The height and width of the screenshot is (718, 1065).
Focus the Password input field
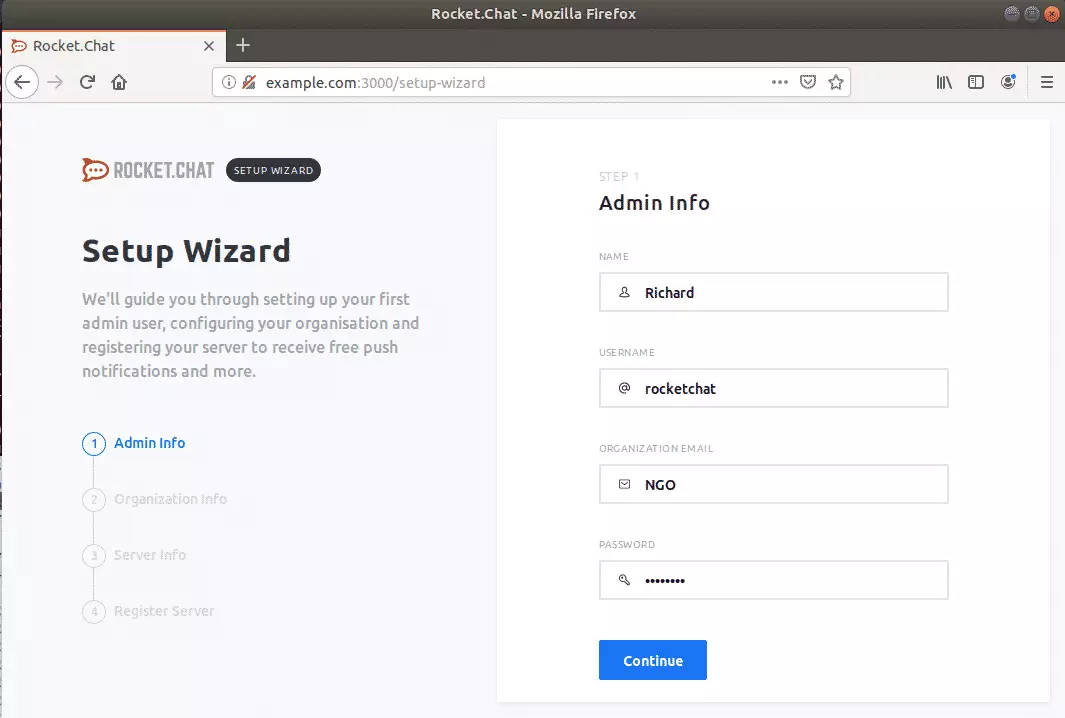pyautogui.click(x=774, y=580)
